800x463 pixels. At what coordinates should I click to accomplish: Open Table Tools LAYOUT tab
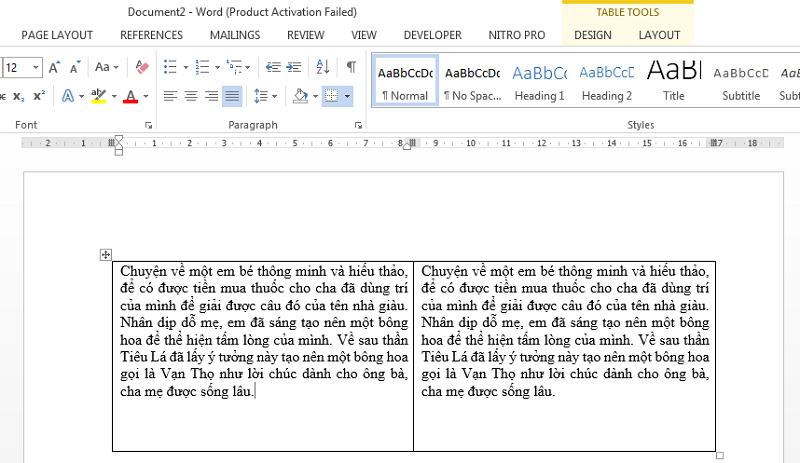tap(659, 35)
